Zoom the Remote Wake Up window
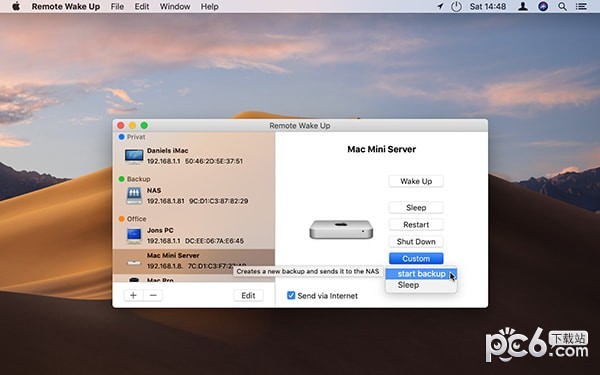The image size is (600, 375). [144, 126]
